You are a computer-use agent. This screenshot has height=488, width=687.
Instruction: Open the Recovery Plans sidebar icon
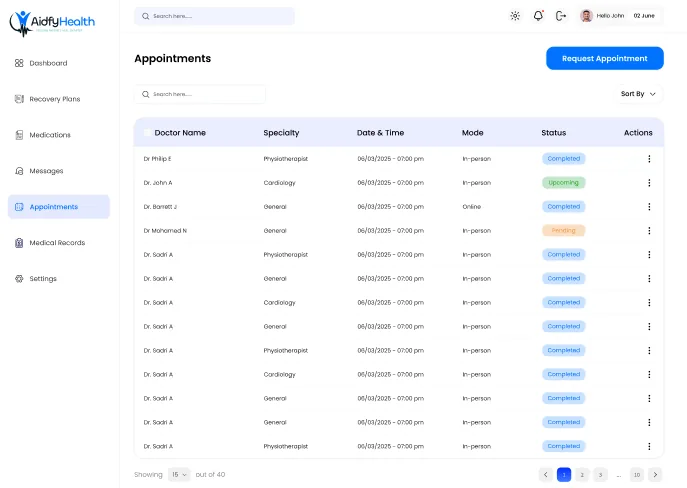(x=19, y=99)
